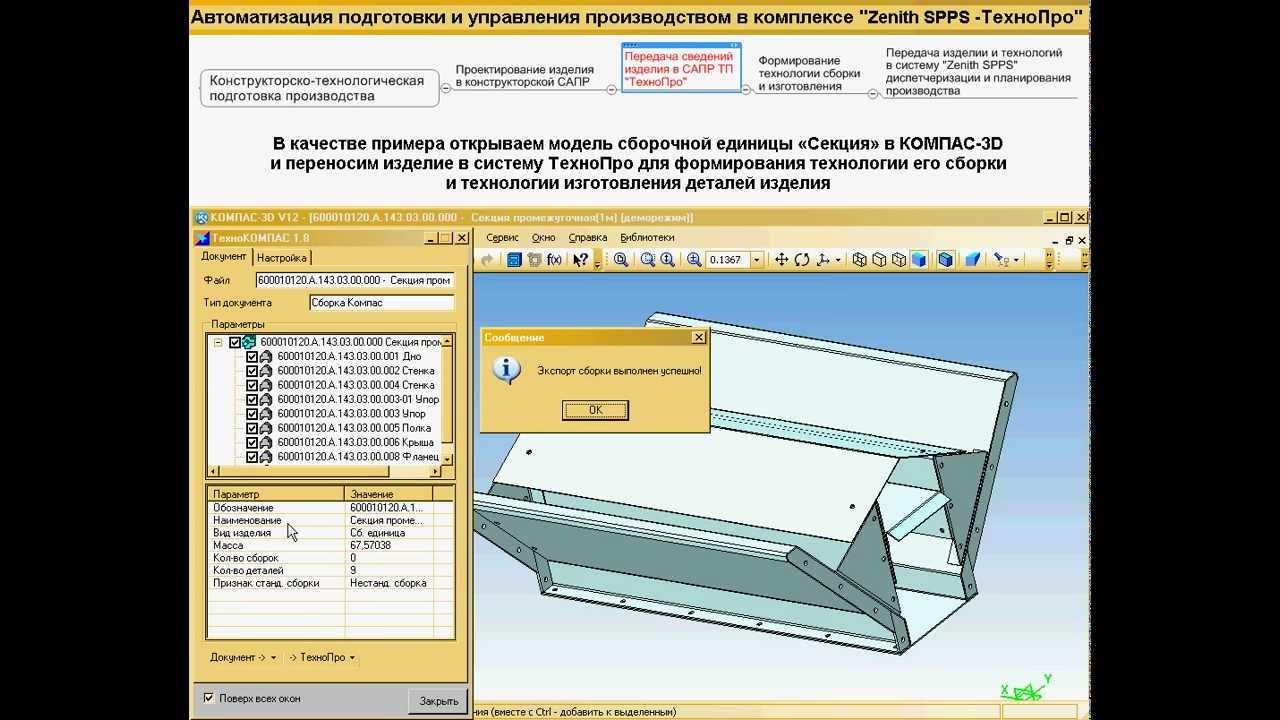Click the part icon next to 003-01 Упор
Screen dimensions: 1280x720
click(266, 399)
